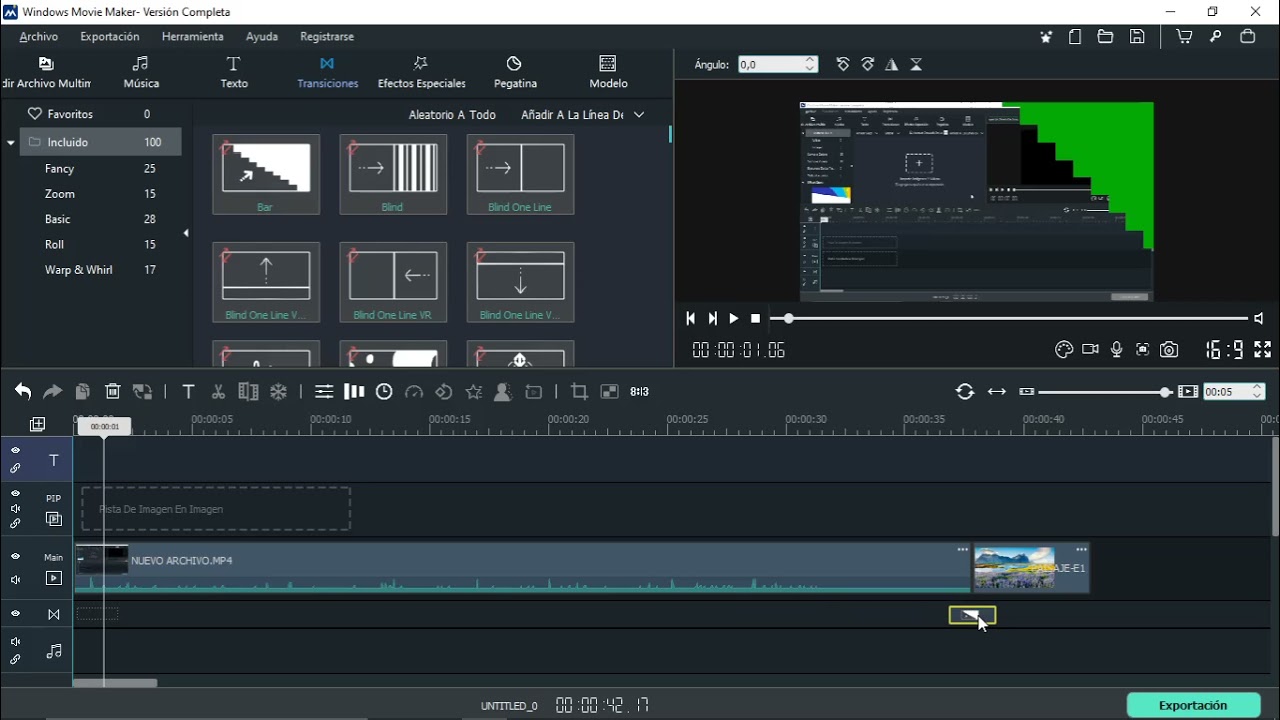This screenshot has width=1280, height=720.
Task: Select the Bar transition thumbnail
Action: (x=266, y=174)
